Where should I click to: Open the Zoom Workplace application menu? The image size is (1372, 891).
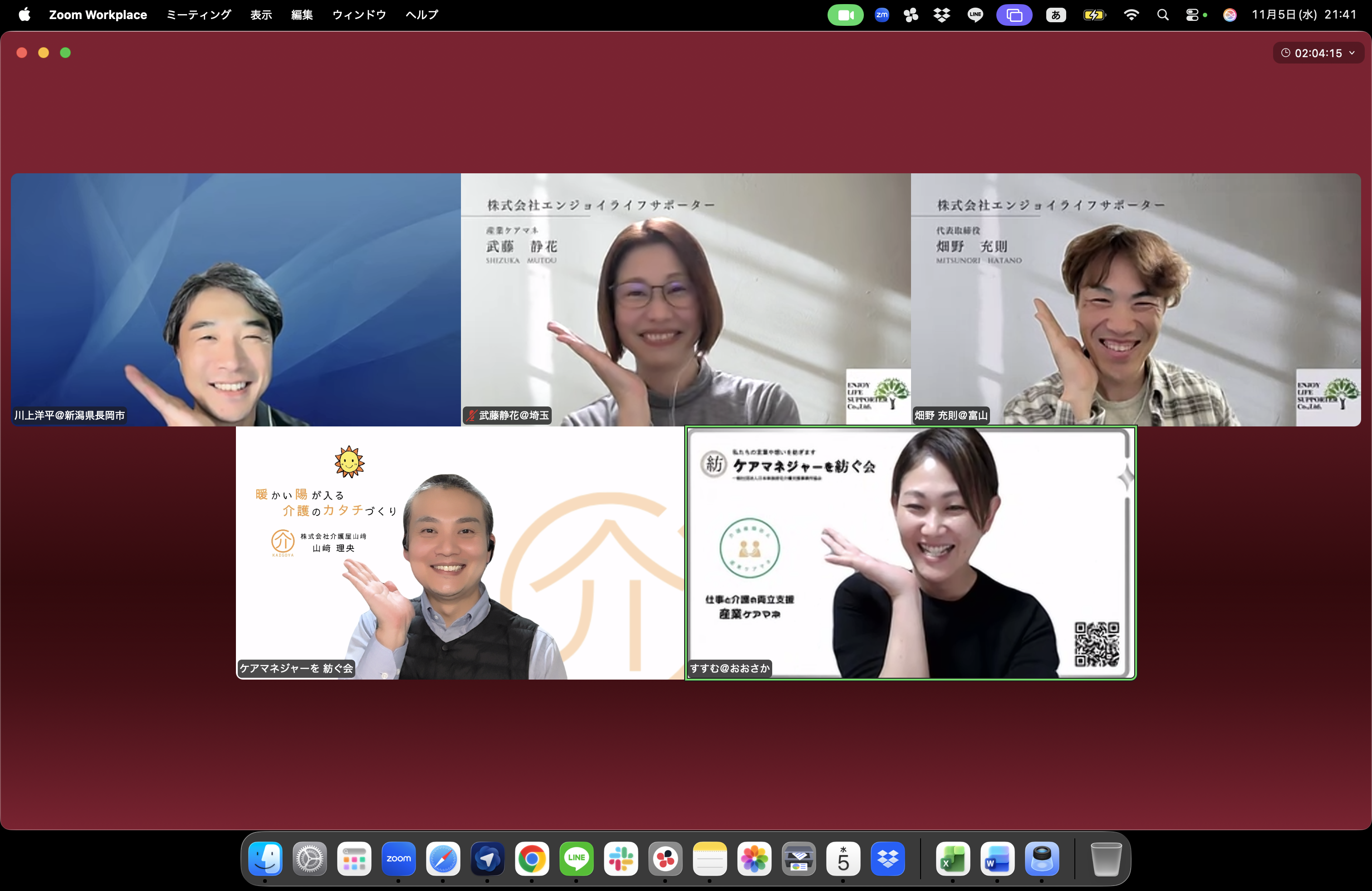point(98,15)
